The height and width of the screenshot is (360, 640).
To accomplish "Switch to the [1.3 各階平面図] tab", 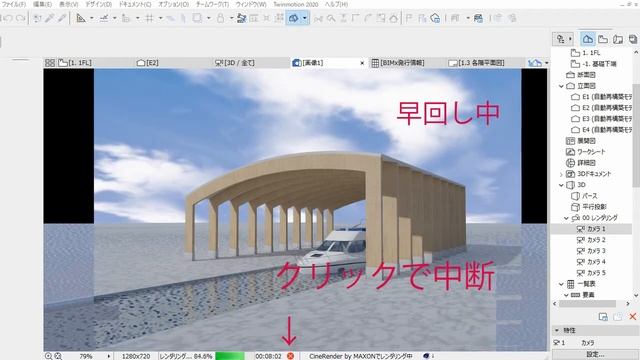I will tap(476, 63).
